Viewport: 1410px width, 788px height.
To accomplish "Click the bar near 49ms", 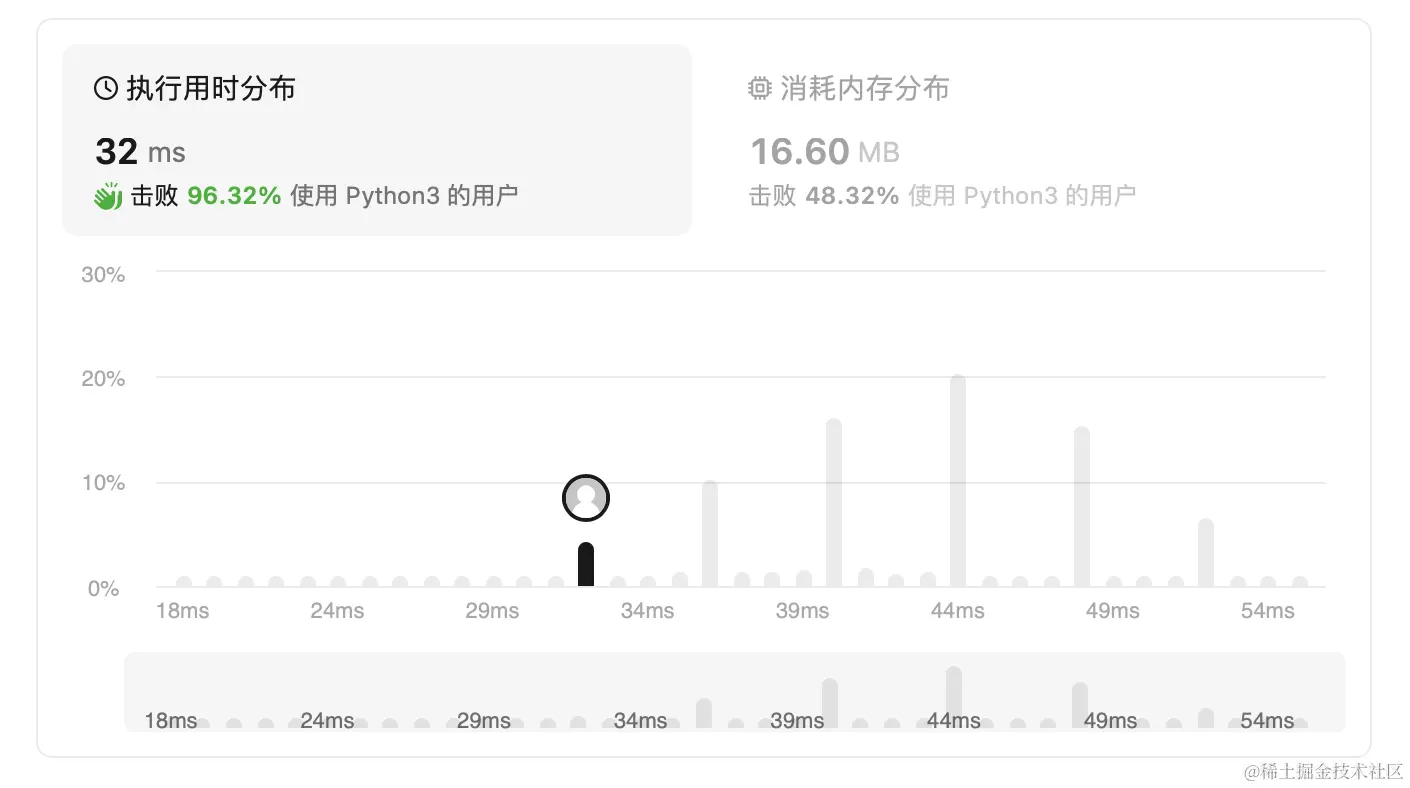I will [x=1081, y=500].
